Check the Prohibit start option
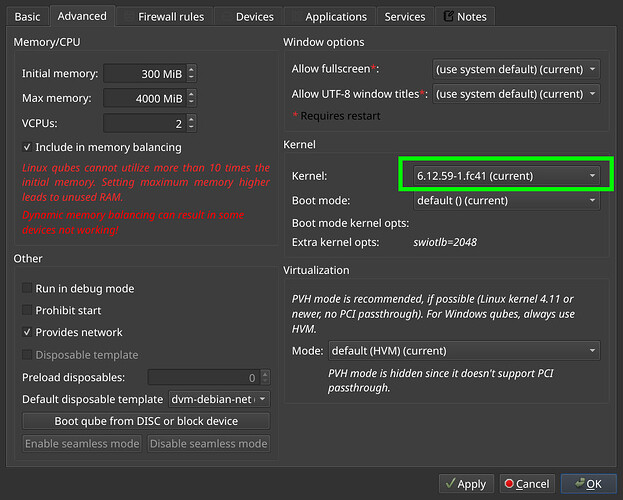This screenshot has width=623, height=500. click(x=27, y=311)
